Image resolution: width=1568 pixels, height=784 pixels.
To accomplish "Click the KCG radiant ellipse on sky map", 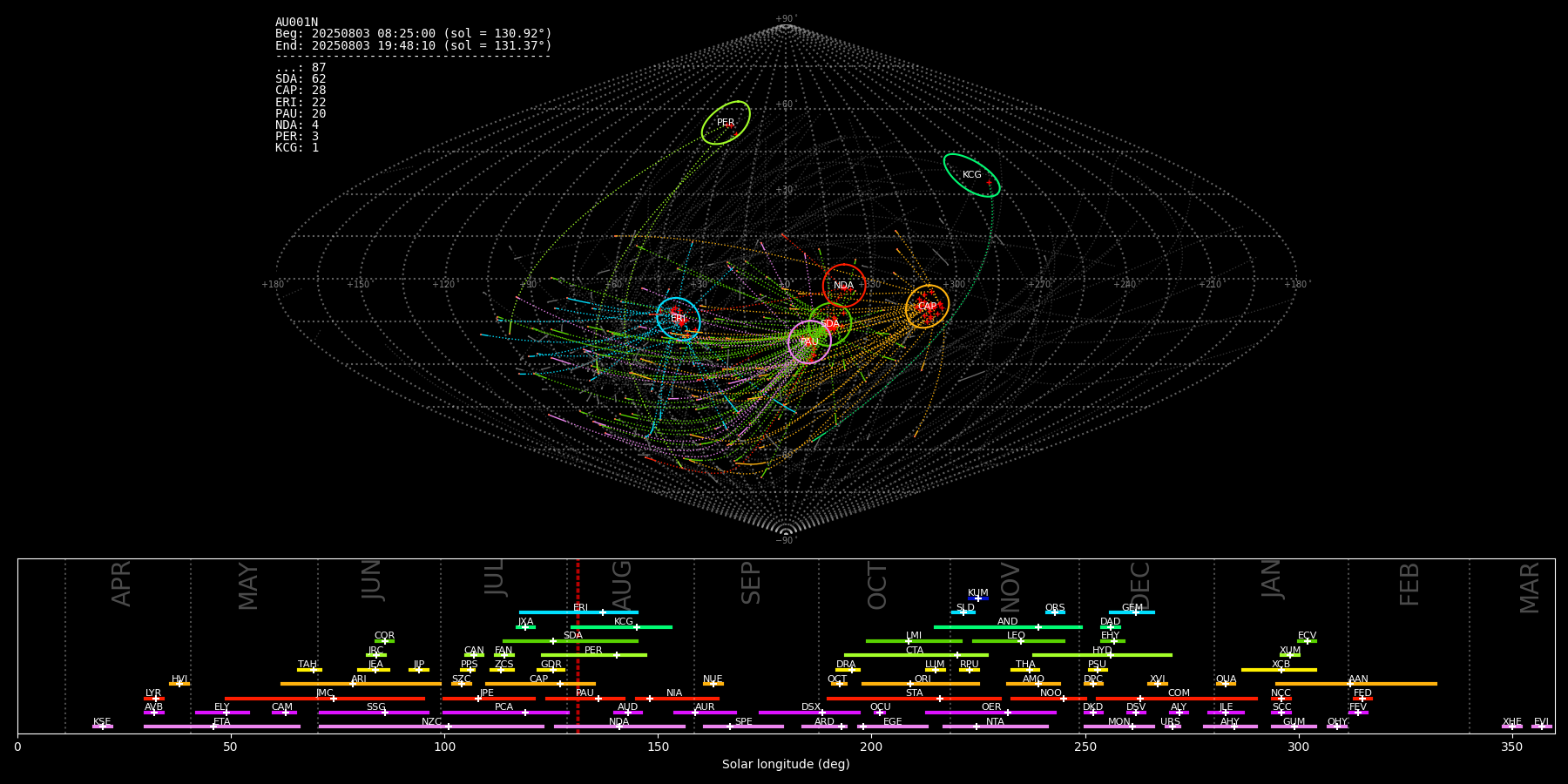I will click(x=971, y=175).
